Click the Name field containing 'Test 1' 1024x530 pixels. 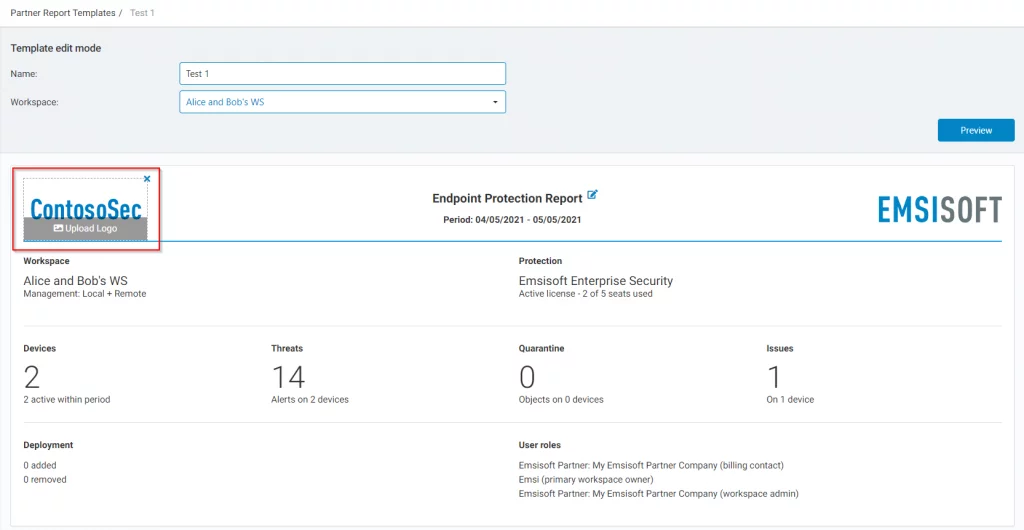[342, 73]
